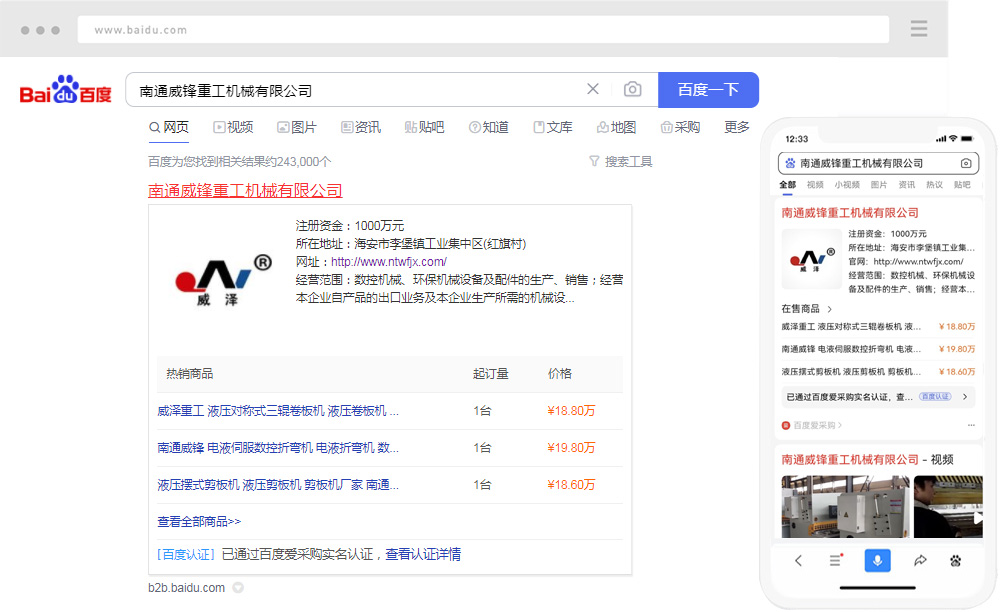
Task: Tap the Baidu paw icon in phone search box
Action: tap(790, 163)
